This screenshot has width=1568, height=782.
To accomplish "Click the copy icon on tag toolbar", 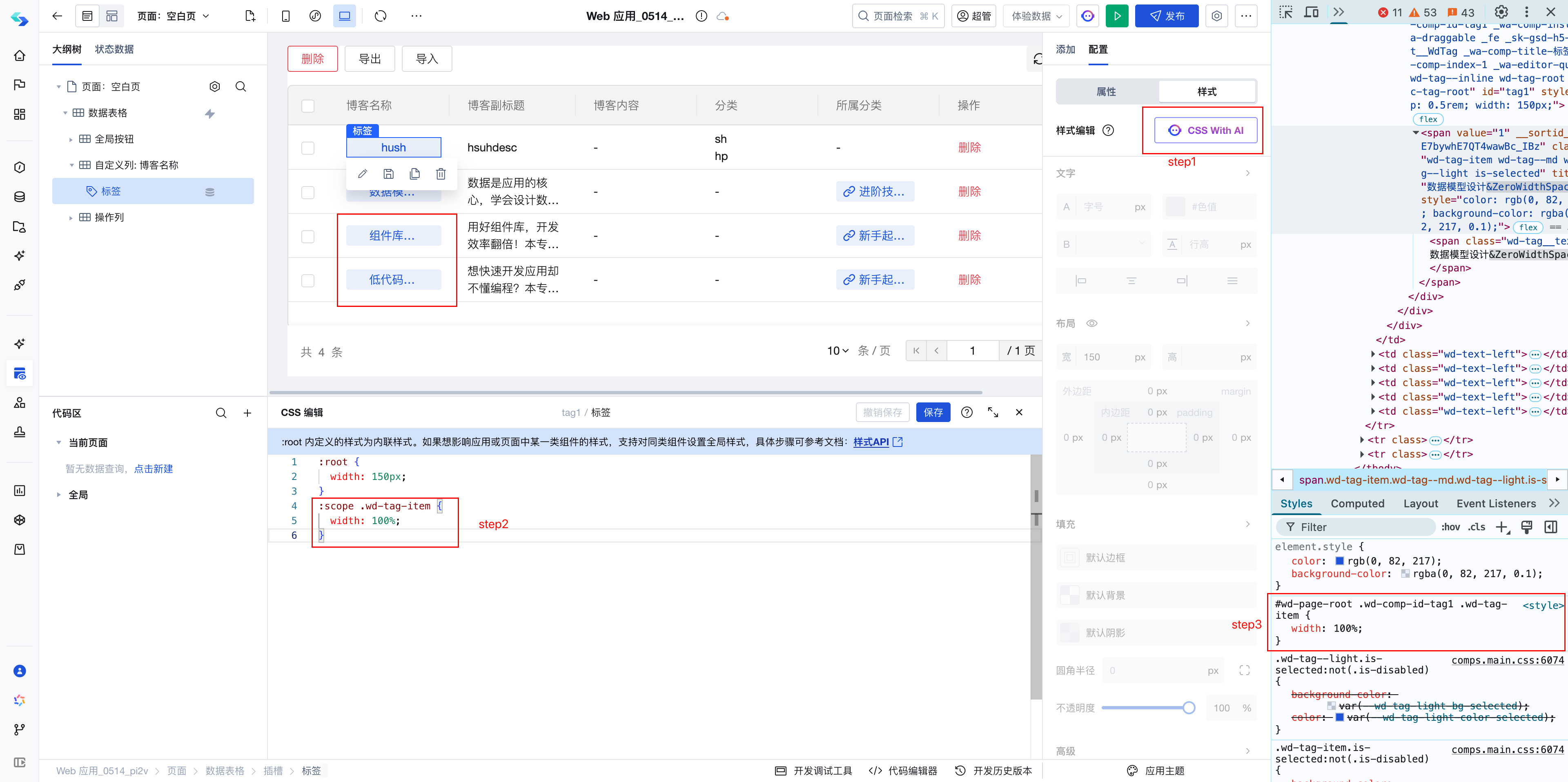I will 414,174.
